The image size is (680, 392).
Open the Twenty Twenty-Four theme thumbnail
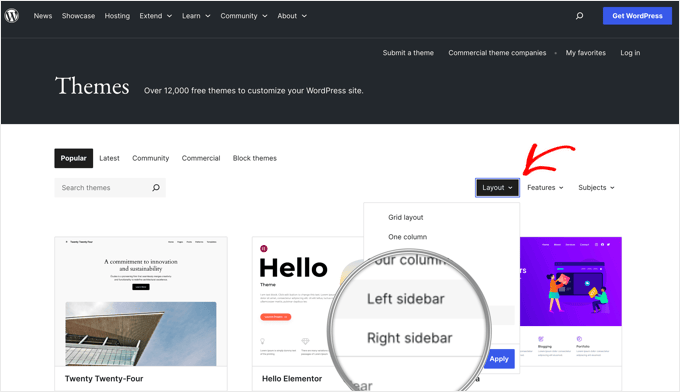tap(141, 301)
